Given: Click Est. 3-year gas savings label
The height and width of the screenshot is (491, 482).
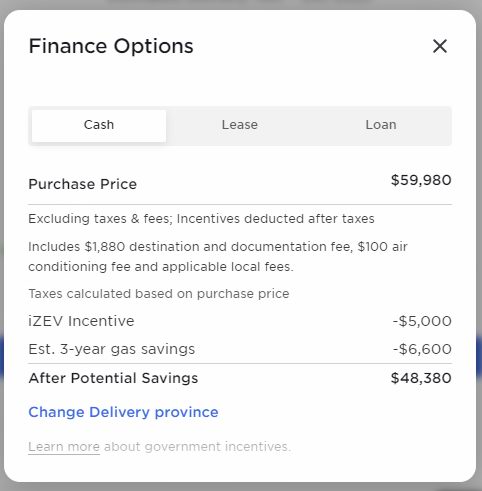Looking at the screenshot, I should pos(112,349).
